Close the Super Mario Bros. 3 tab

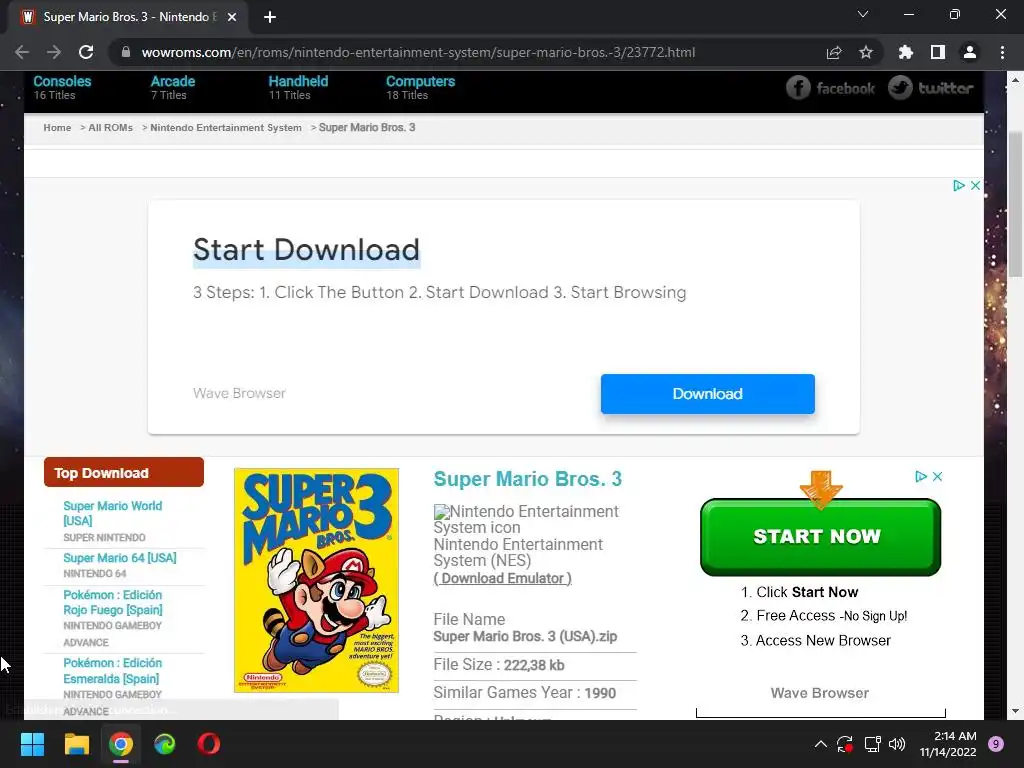point(232,17)
